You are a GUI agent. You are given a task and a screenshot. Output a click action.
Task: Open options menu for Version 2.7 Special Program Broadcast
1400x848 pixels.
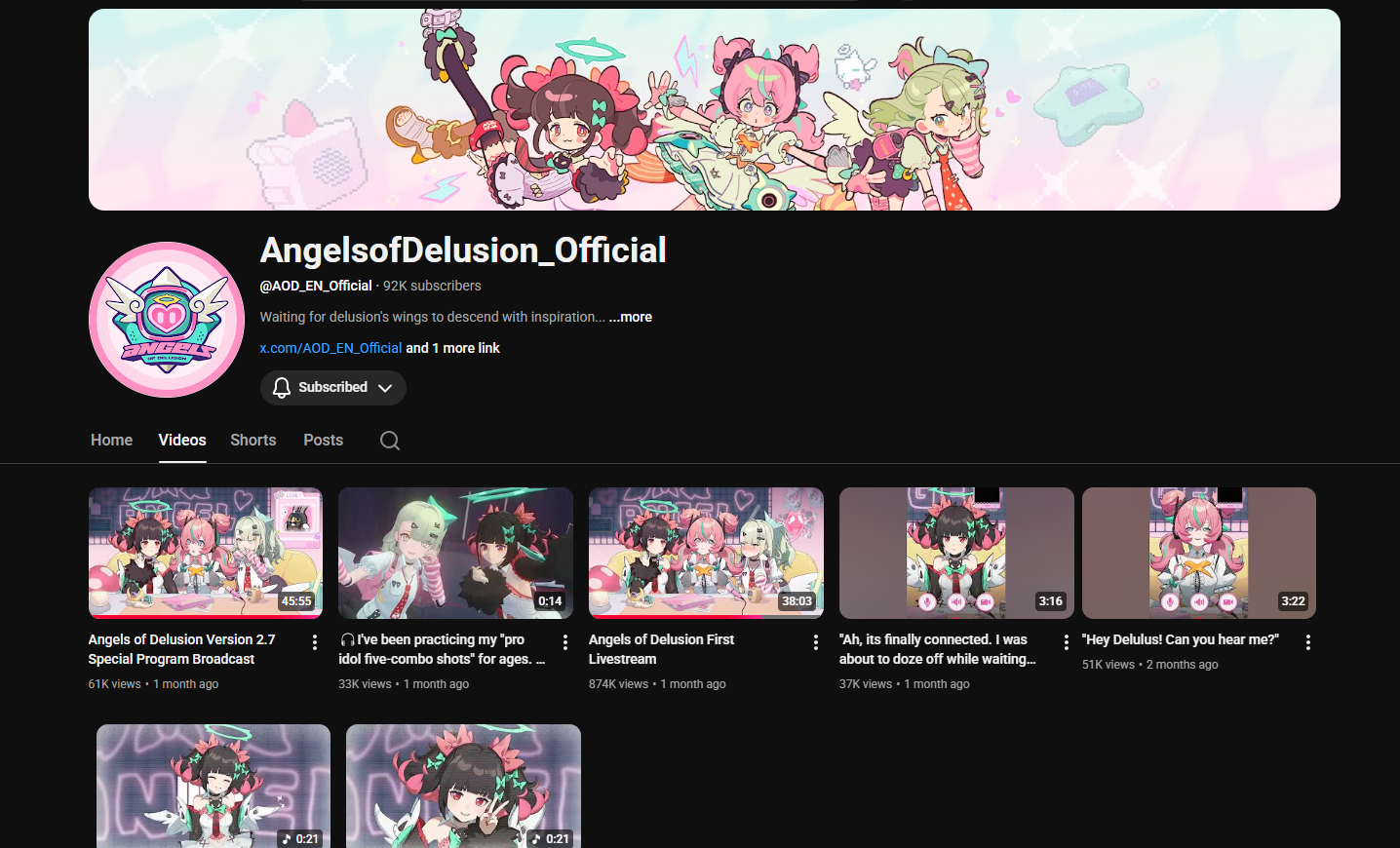(314, 642)
